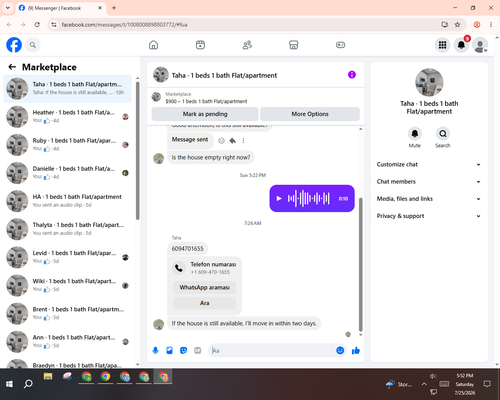This screenshot has width=500, height=400.
Task: Bookmark this page star icon
Action: 457,25
